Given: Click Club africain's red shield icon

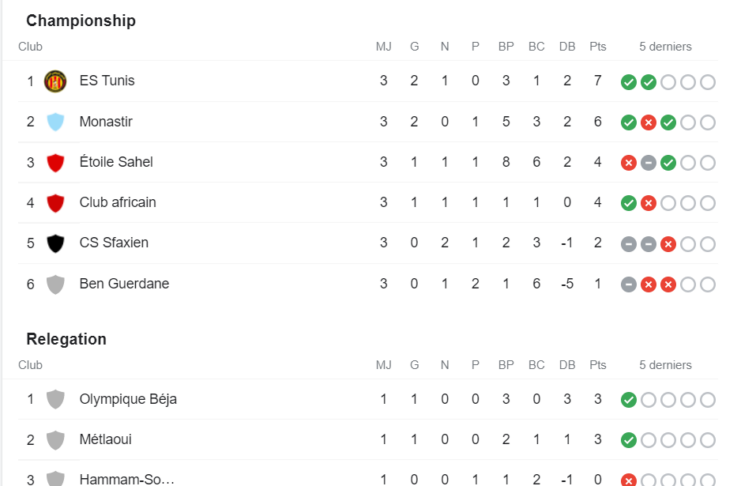Looking at the screenshot, I should [x=55, y=203].
